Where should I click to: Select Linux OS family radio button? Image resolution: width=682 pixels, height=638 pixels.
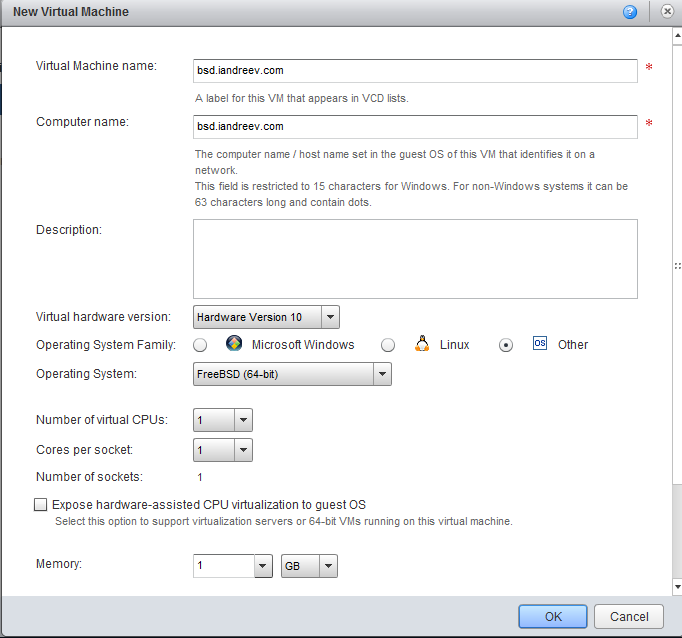[388, 345]
